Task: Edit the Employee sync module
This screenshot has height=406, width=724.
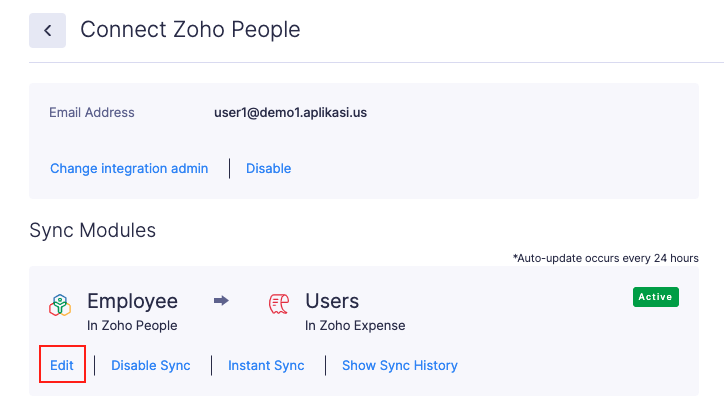Action: click(x=62, y=365)
